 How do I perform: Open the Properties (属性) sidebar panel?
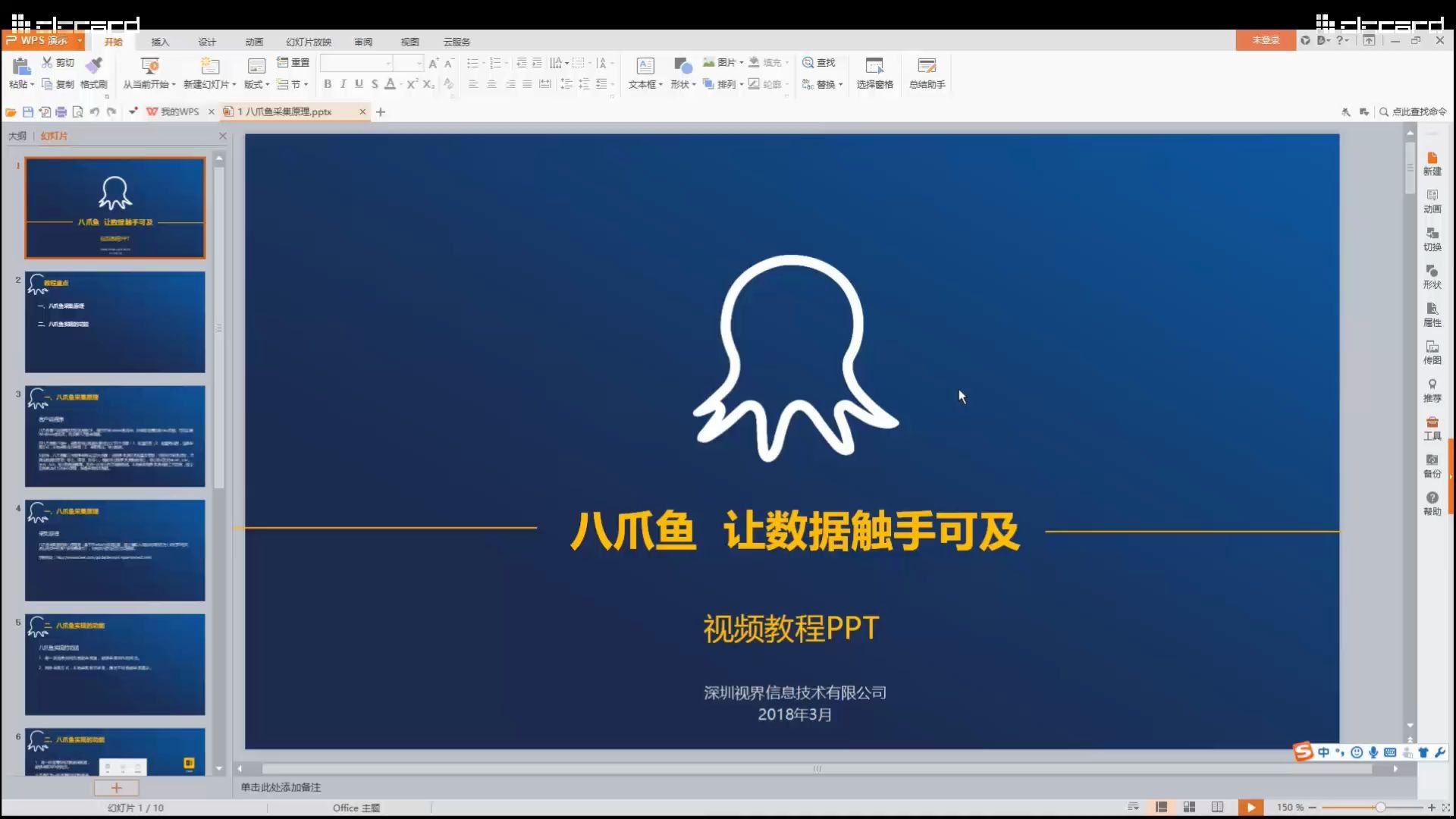coord(1432,315)
